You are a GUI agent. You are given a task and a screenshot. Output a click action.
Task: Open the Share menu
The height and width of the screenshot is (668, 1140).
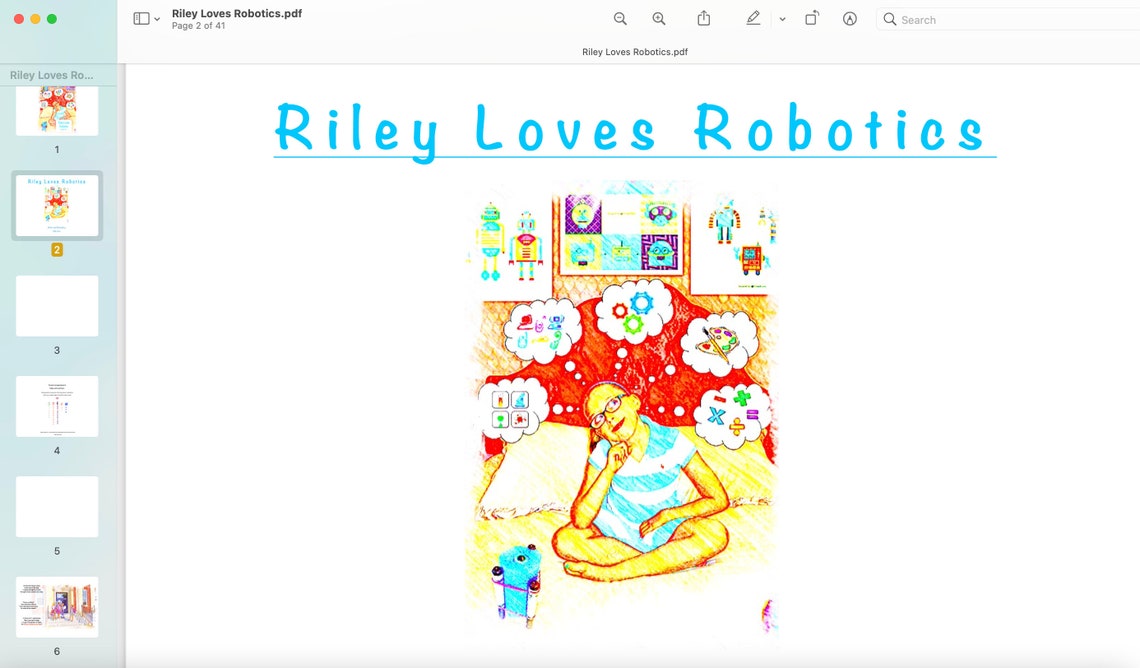pos(703,18)
